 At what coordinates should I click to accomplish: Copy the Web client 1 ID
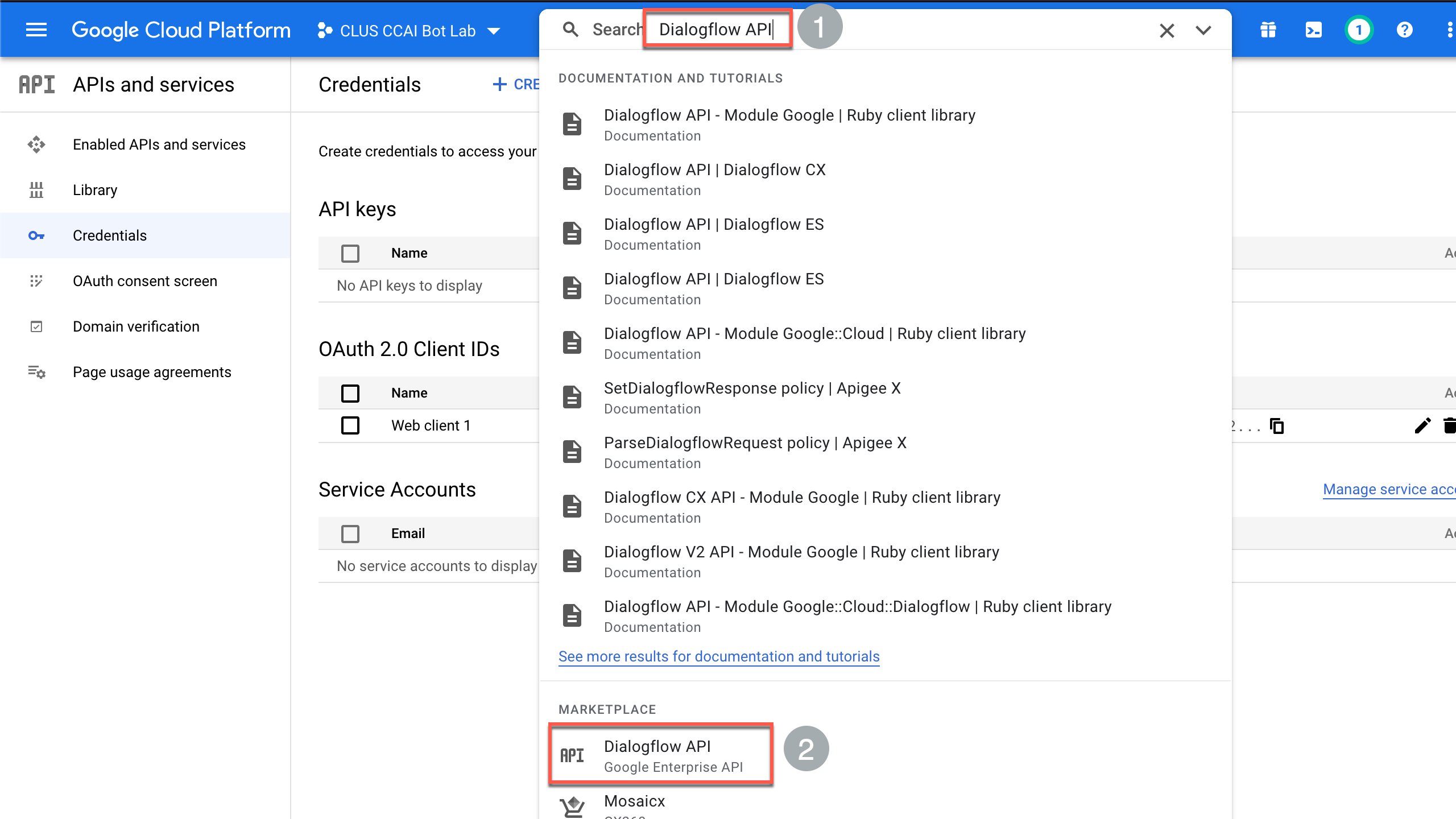(x=1277, y=425)
